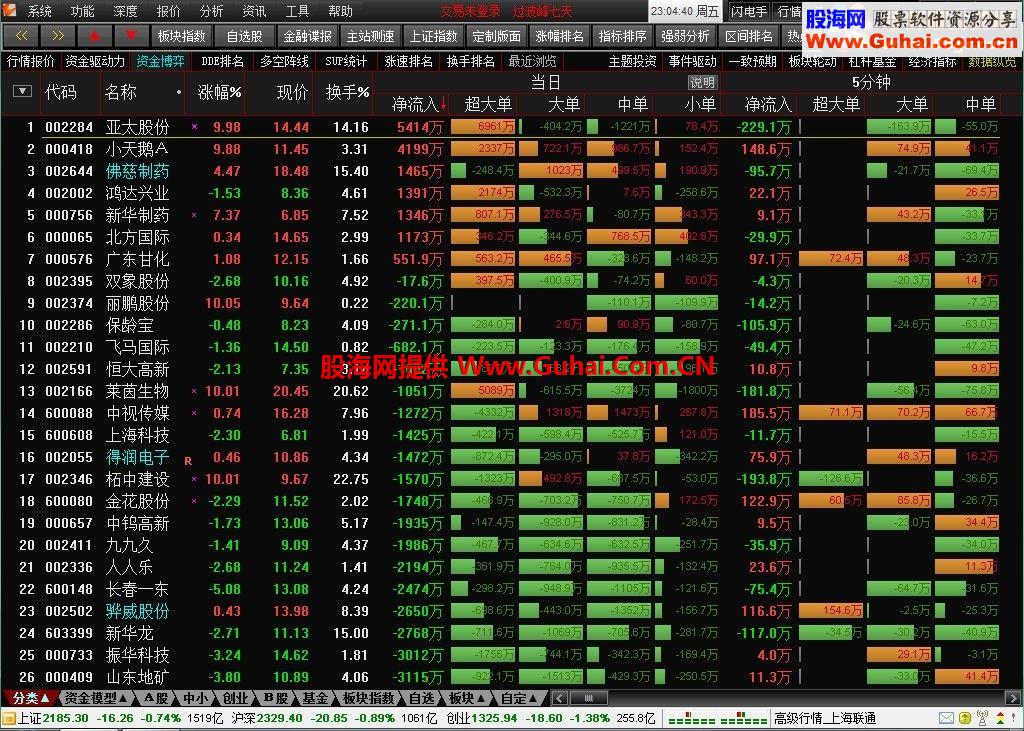Image resolution: width=1024 pixels, height=731 pixels.
Task: Switch to the 事件驱动 tab
Action: 692,61
